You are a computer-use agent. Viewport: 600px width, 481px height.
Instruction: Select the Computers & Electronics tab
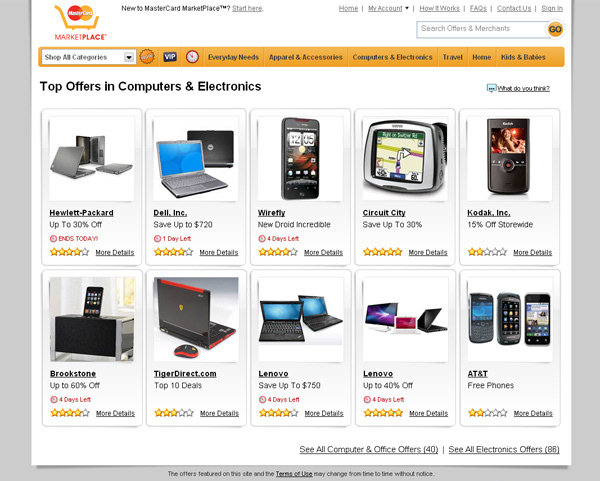pos(392,57)
